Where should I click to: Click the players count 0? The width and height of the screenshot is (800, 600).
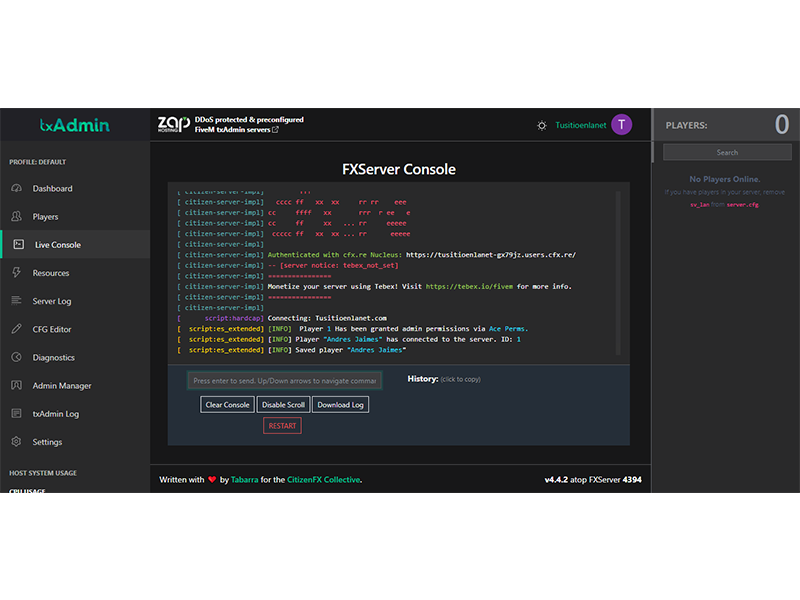(782, 124)
